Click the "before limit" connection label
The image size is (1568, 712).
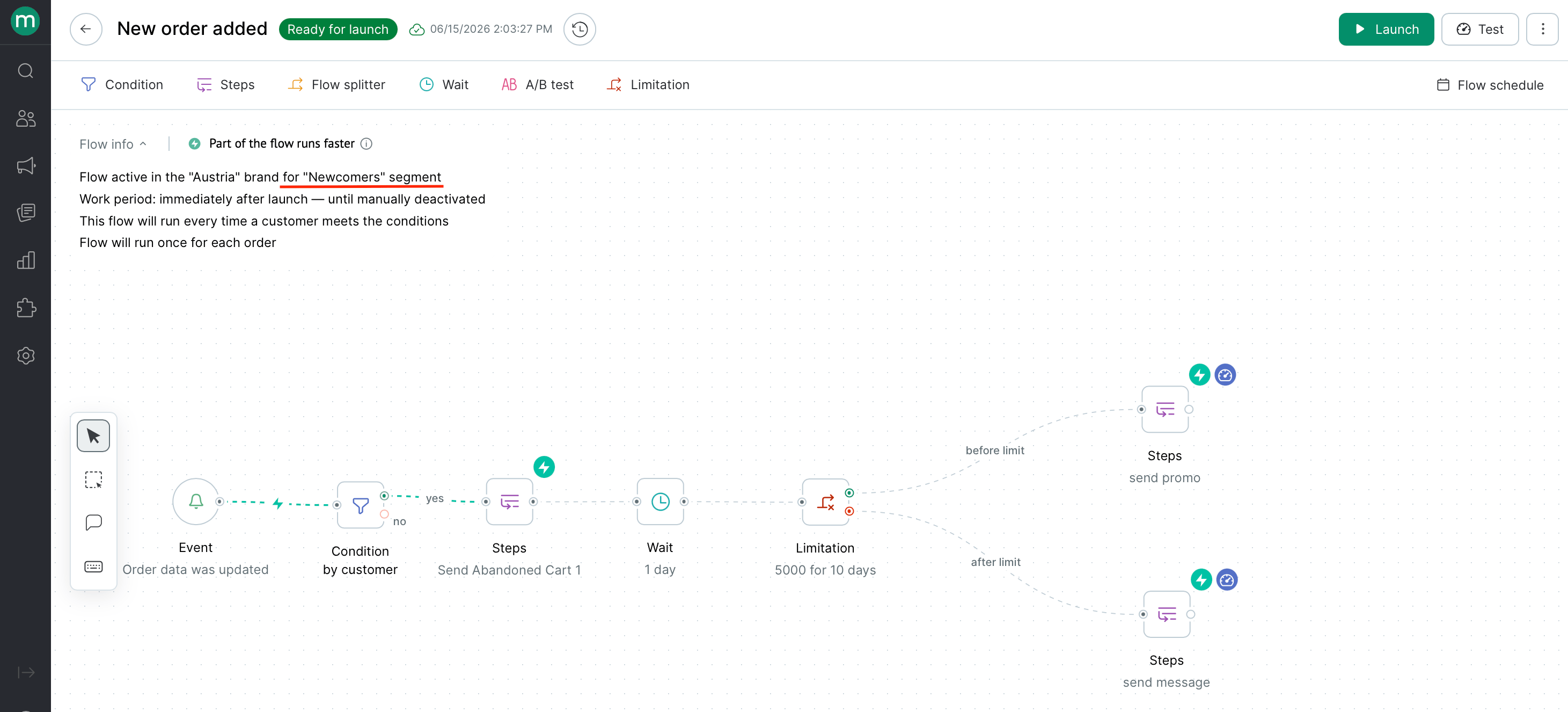click(994, 450)
